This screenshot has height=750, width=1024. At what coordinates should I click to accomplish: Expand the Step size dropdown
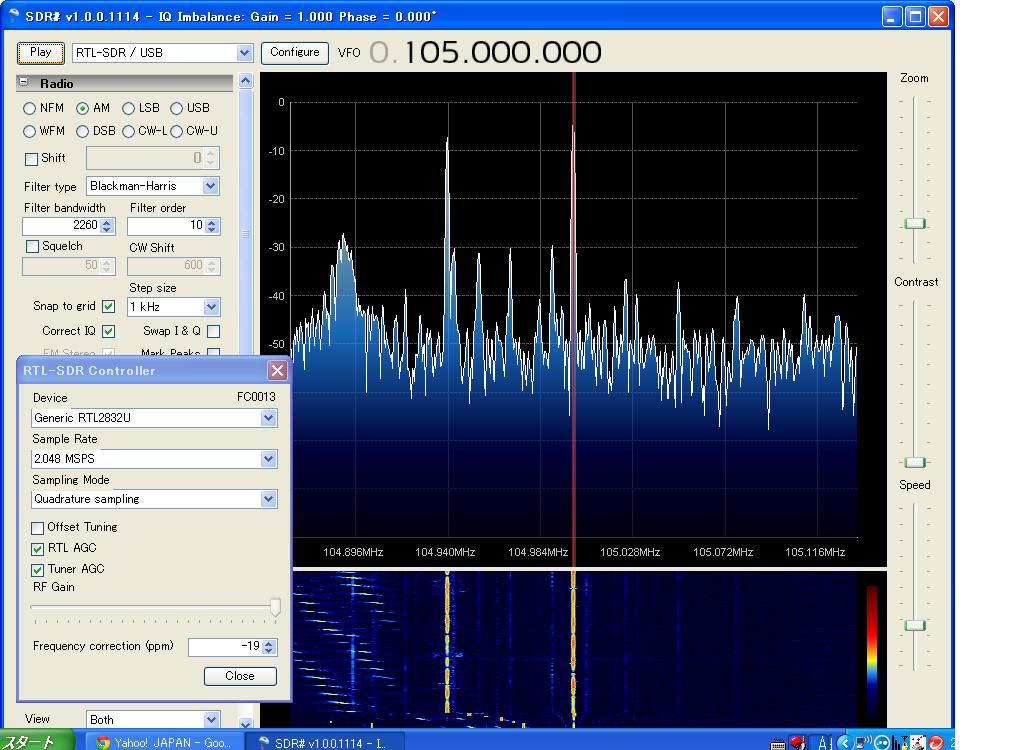point(211,307)
